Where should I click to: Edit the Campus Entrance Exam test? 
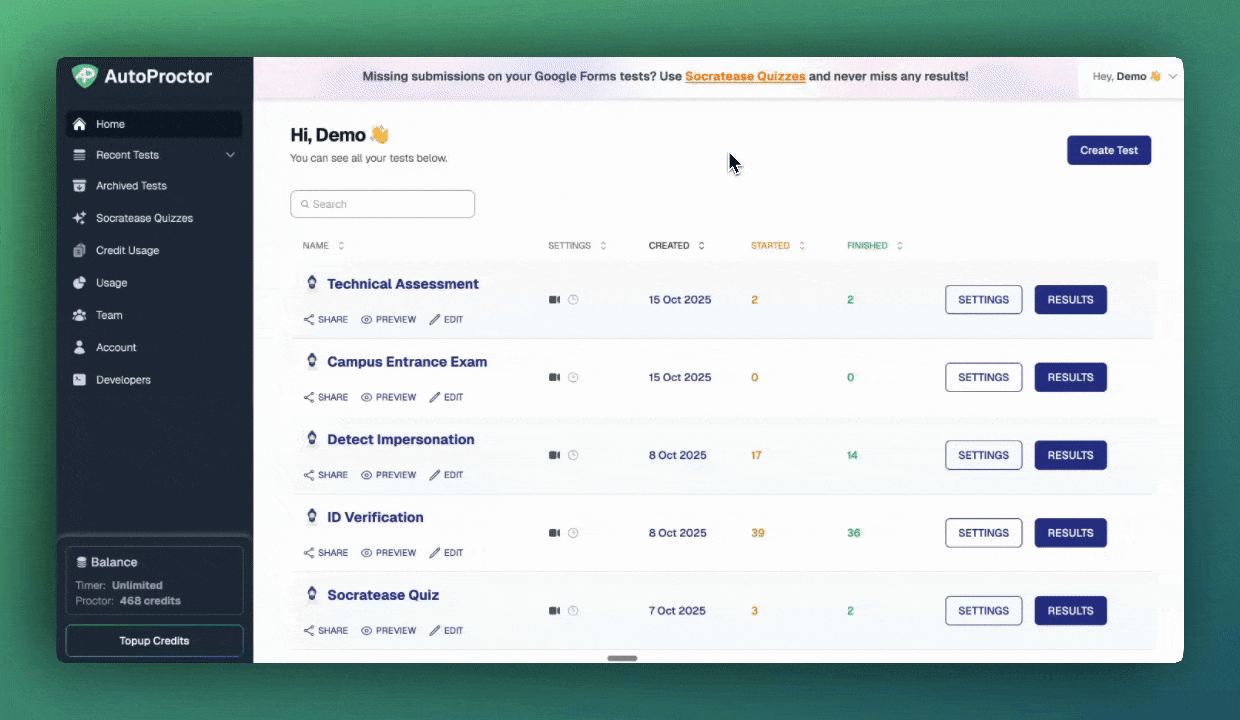point(447,397)
